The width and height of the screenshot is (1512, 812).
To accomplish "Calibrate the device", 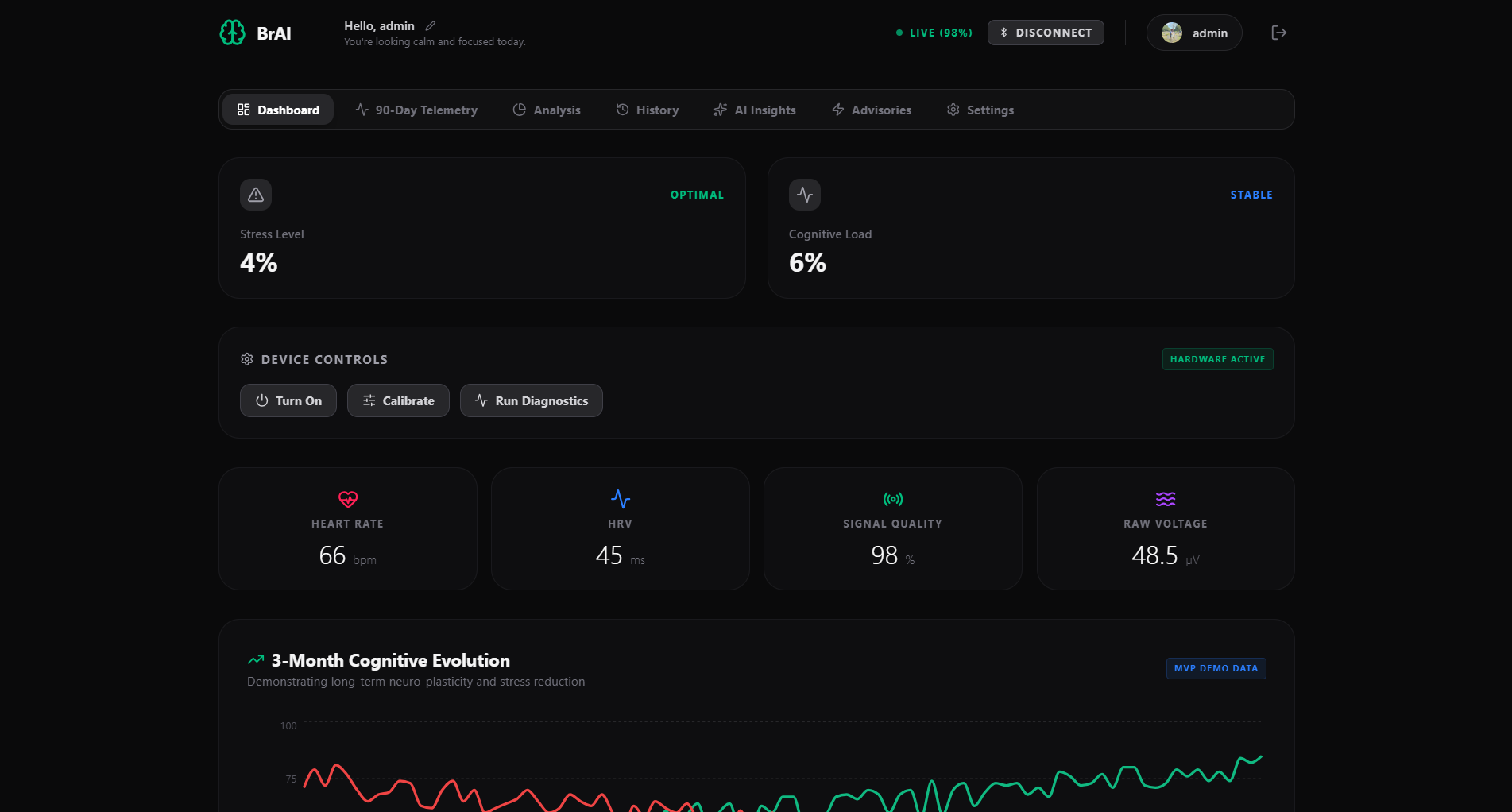I will (398, 400).
